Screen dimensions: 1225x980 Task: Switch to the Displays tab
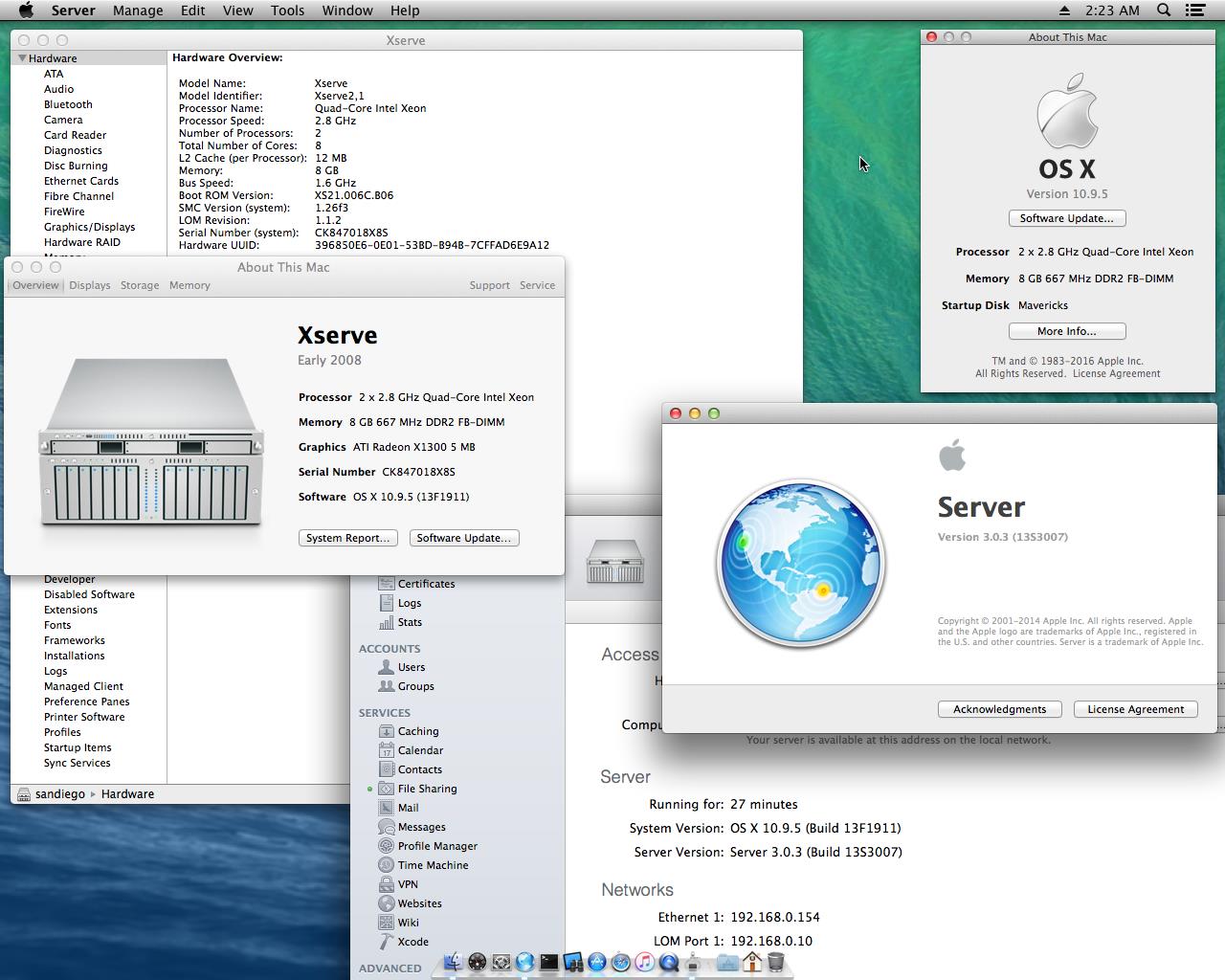pyautogui.click(x=90, y=285)
